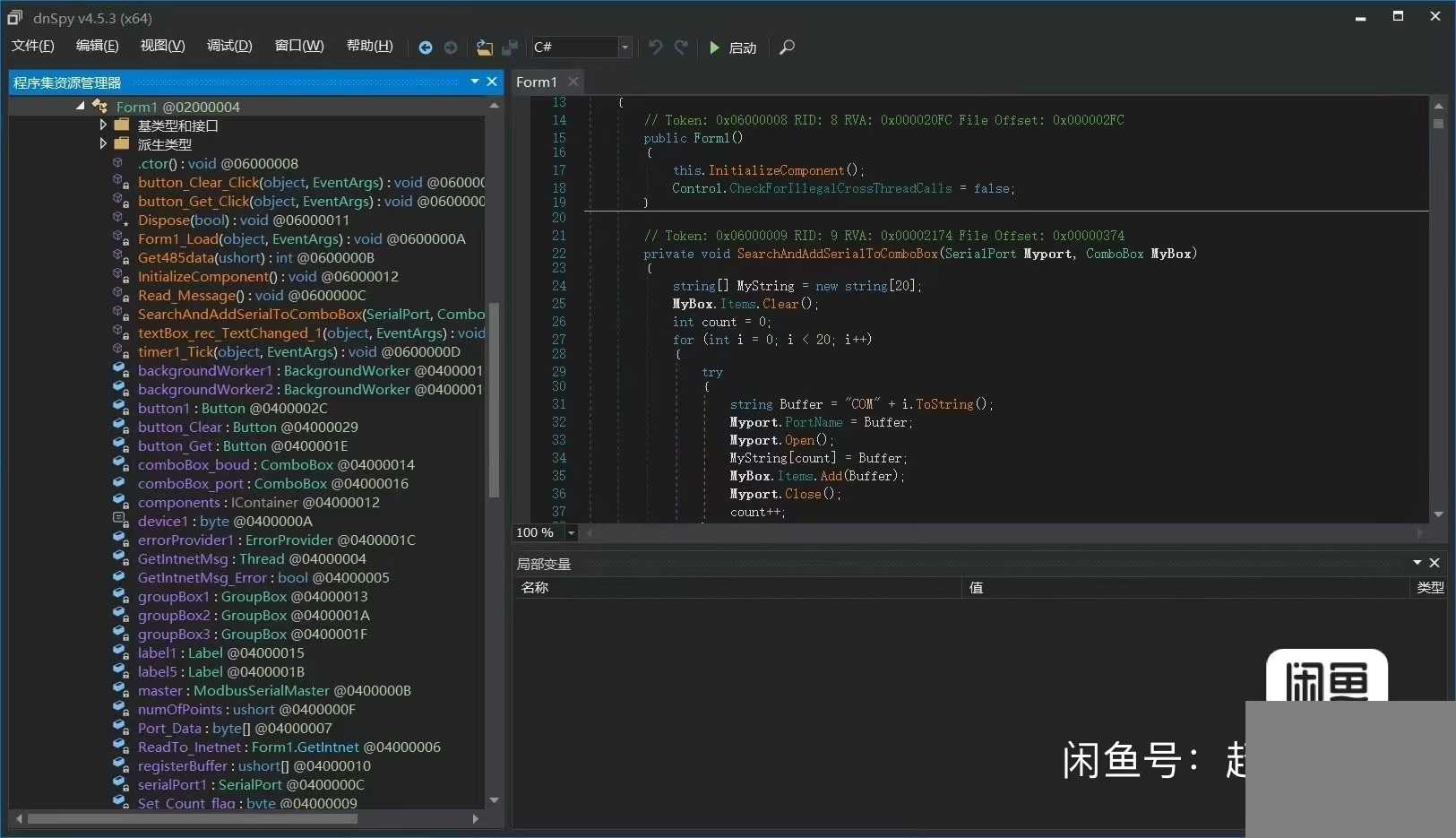This screenshot has width=1456, height=838.
Task: Open the C# language dropdown
Action: click(625, 48)
